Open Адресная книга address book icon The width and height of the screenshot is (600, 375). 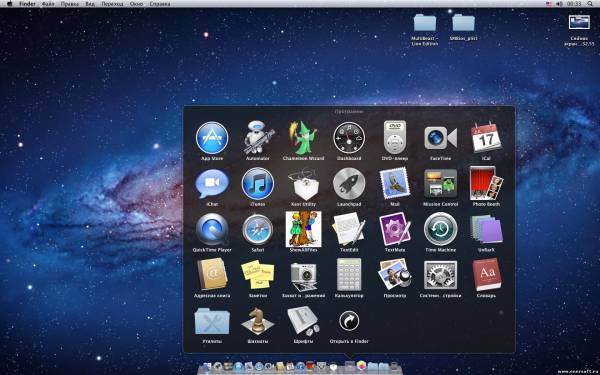coord(212,275)
